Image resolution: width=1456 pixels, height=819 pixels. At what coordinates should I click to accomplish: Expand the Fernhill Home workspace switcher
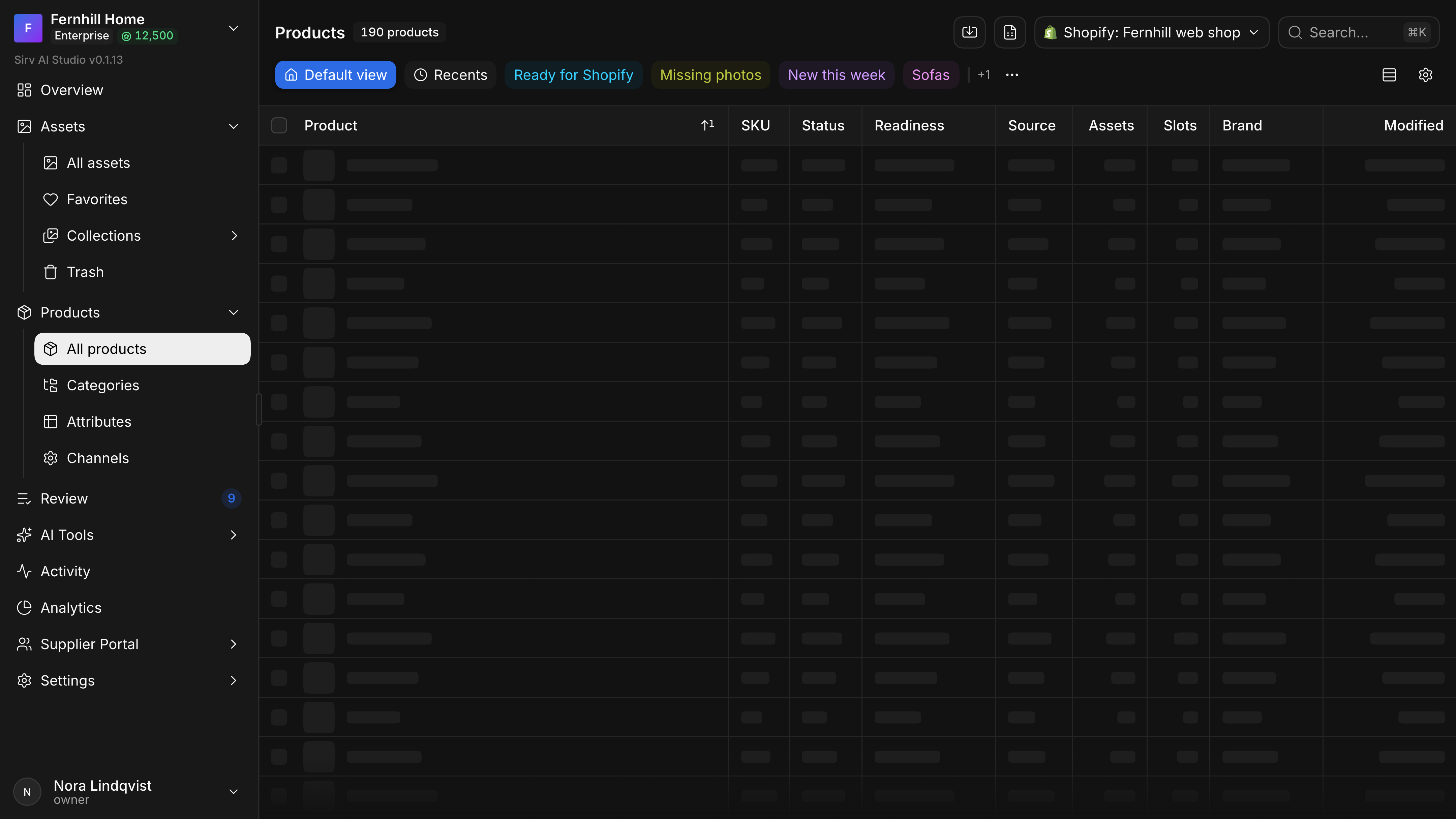click(x=233, y=28)
